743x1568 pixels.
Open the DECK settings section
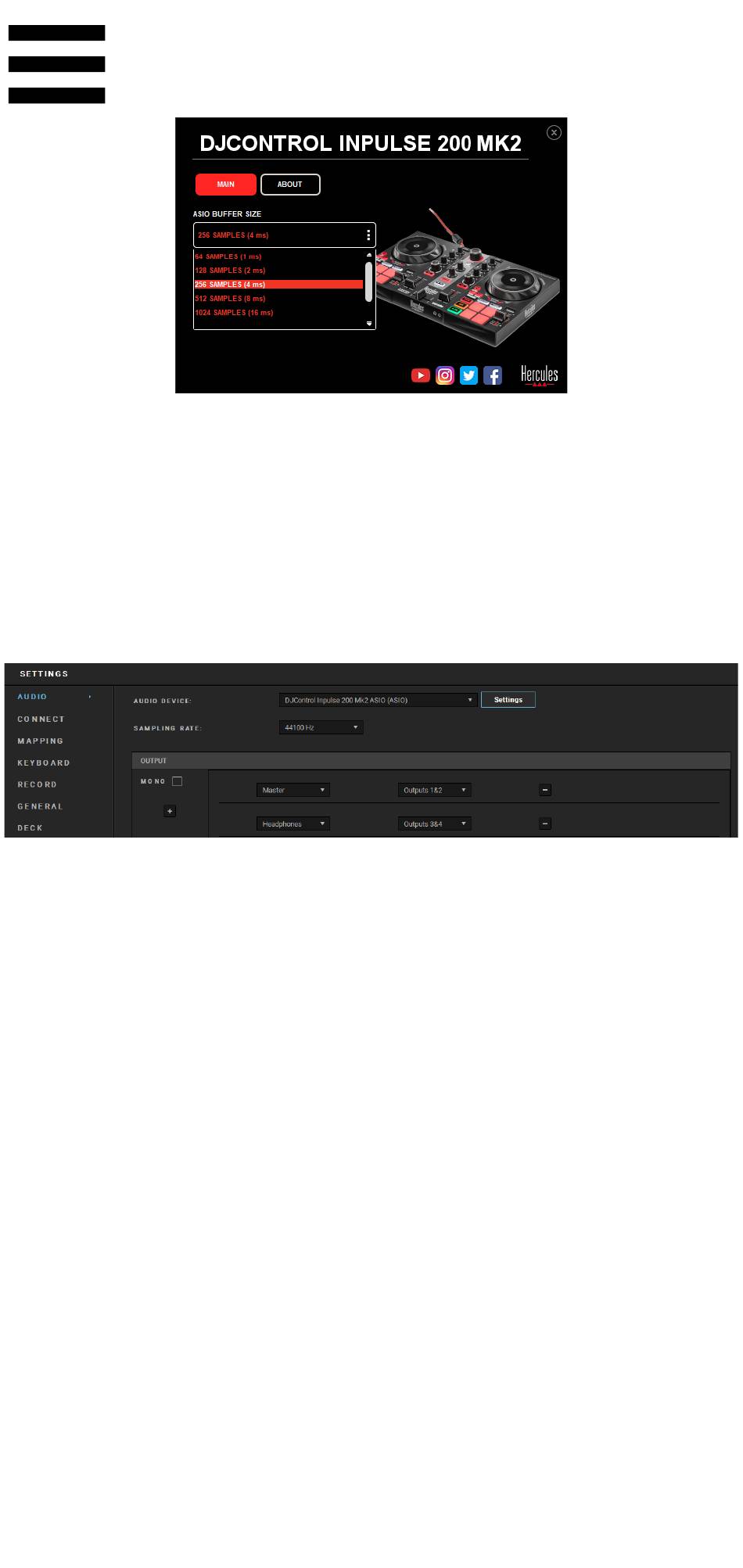click(31, 828)
